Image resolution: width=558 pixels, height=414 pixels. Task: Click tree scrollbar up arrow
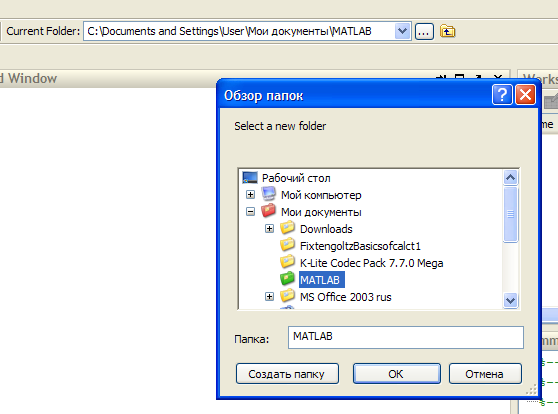[x=510, y=177]
